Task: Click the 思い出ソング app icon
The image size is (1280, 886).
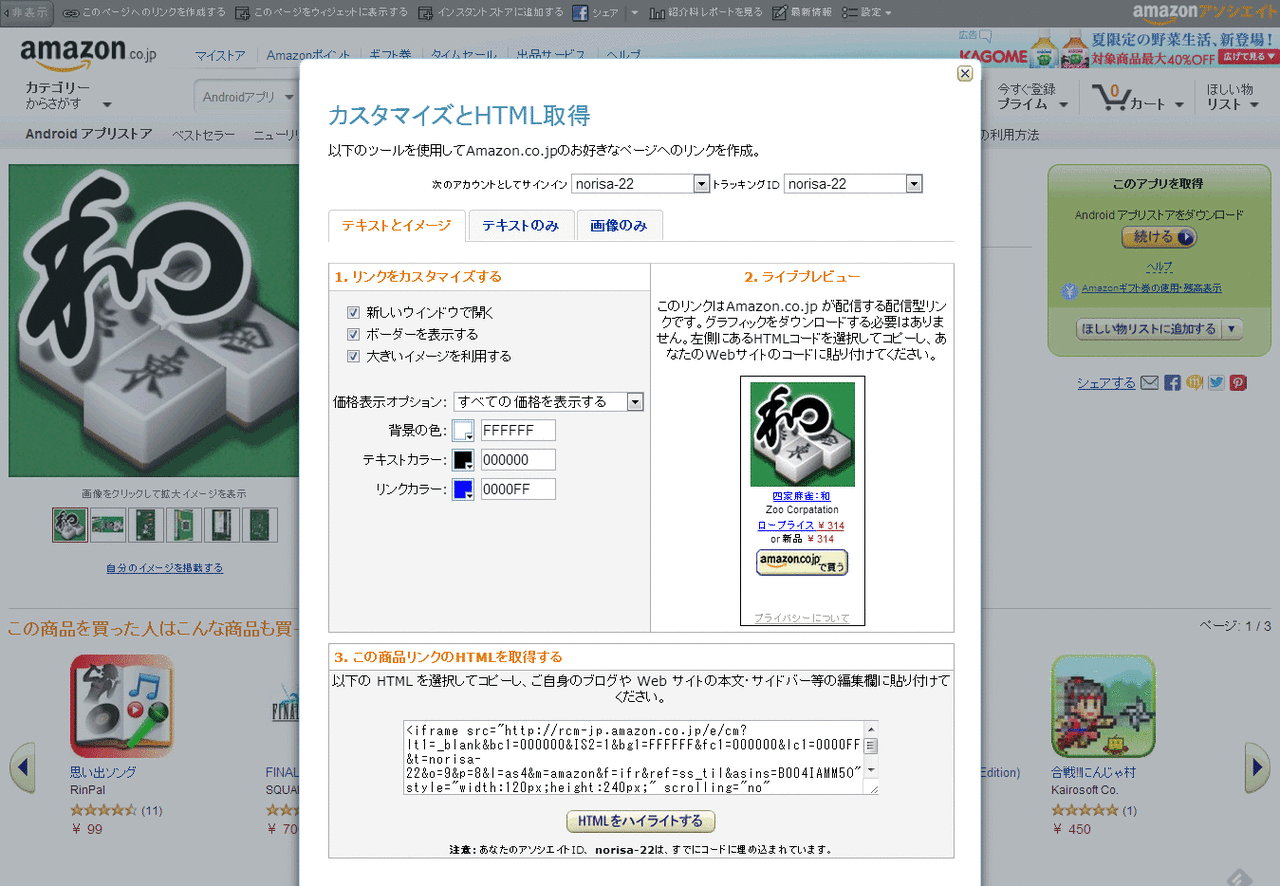Action: (121, 706)
